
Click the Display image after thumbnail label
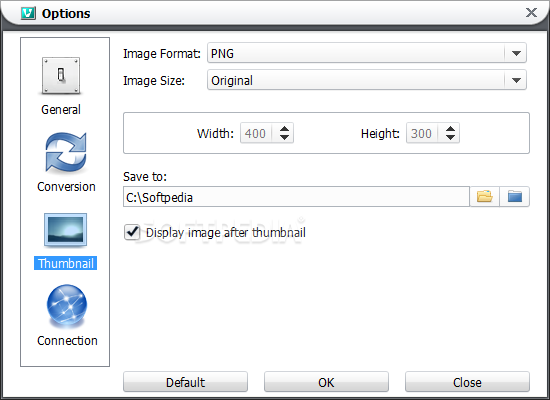pos(226,233)
